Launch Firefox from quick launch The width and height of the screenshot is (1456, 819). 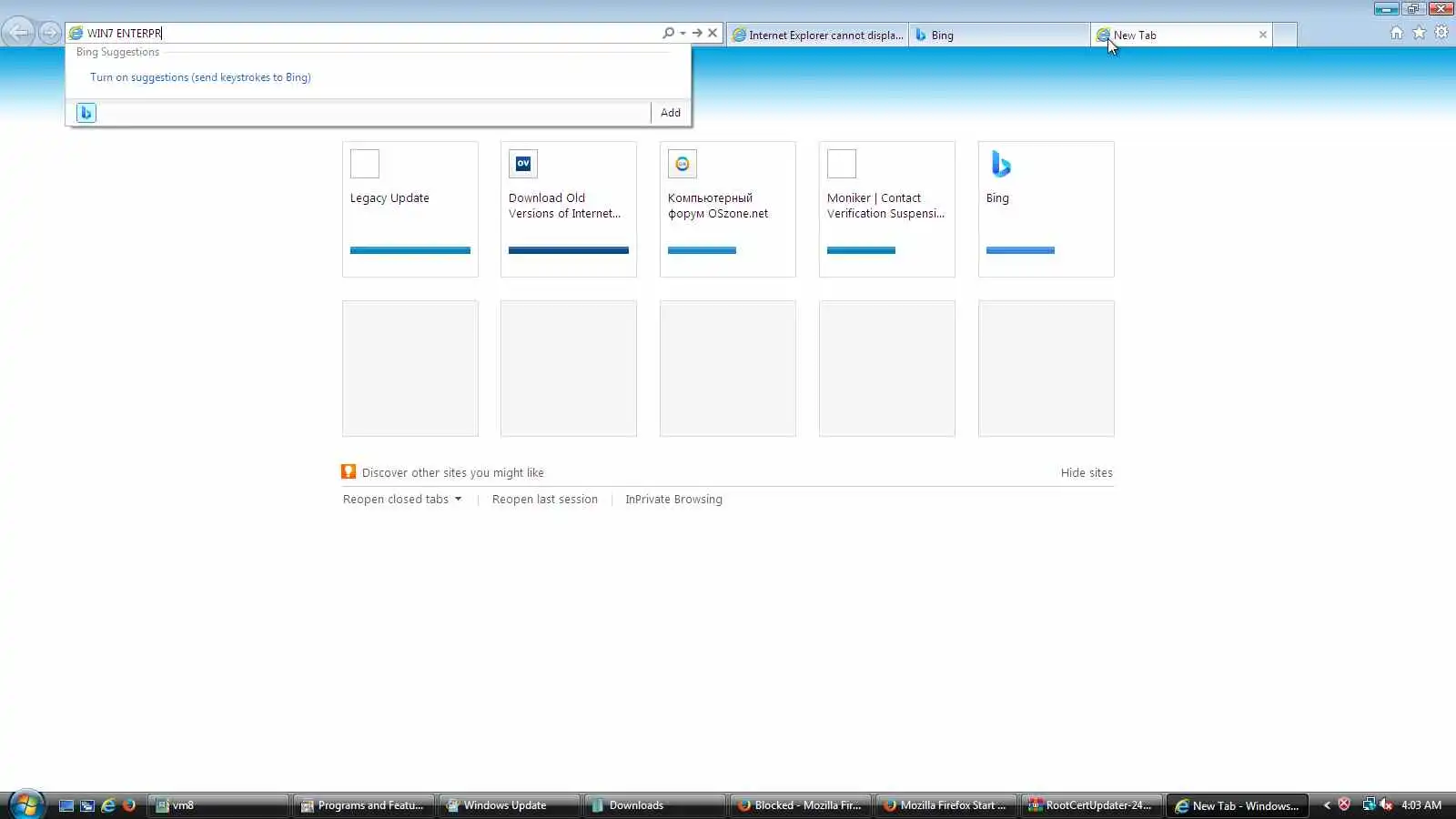pyautogui.click(x=129, y=805)
